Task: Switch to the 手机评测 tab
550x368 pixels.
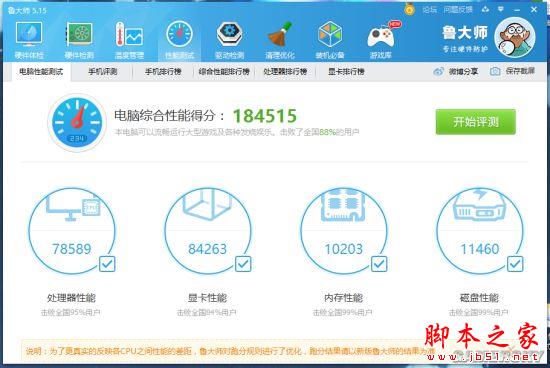Action: coord(102,72)
